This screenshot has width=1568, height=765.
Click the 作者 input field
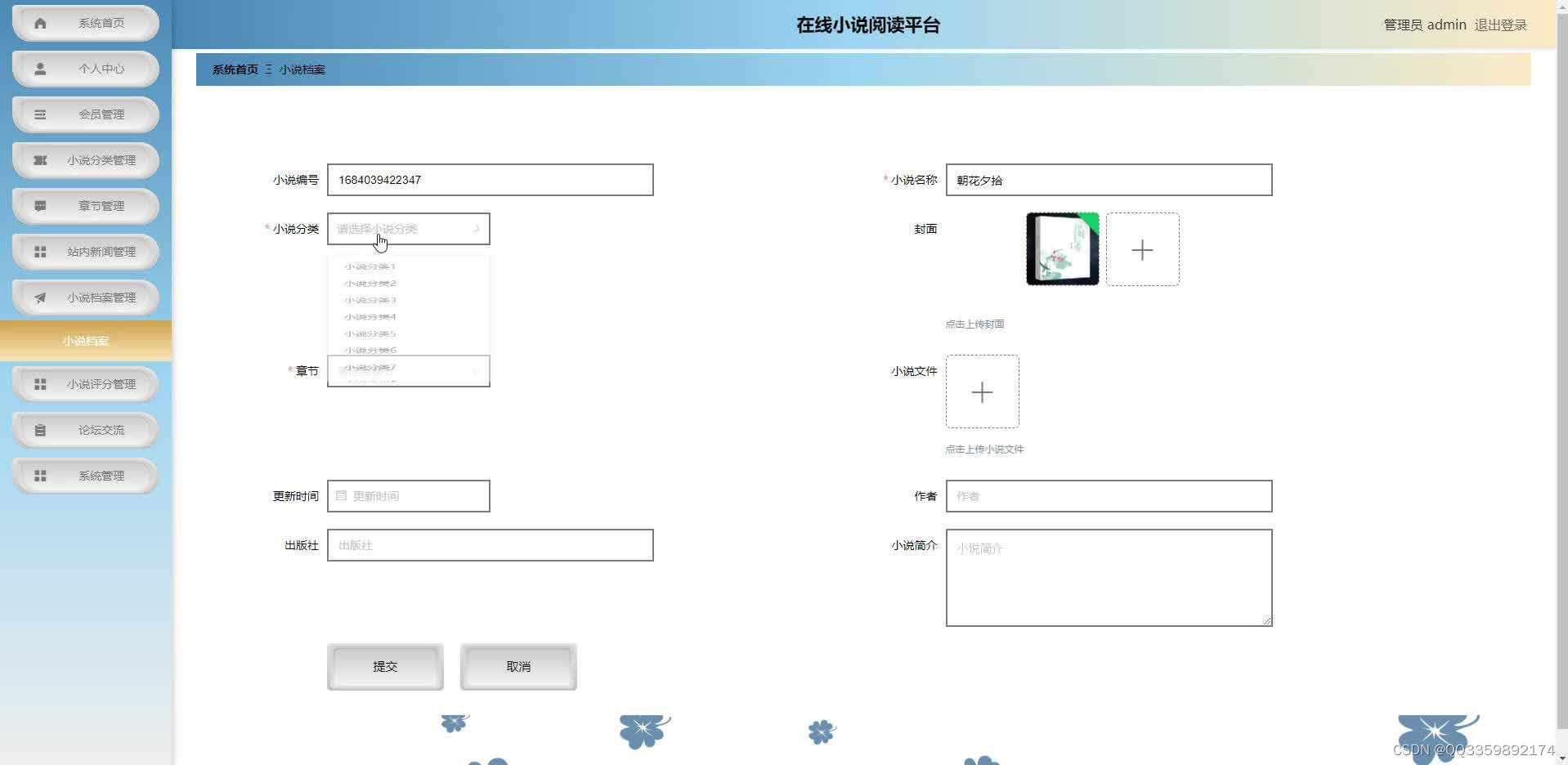click(x=1109, y=496)
